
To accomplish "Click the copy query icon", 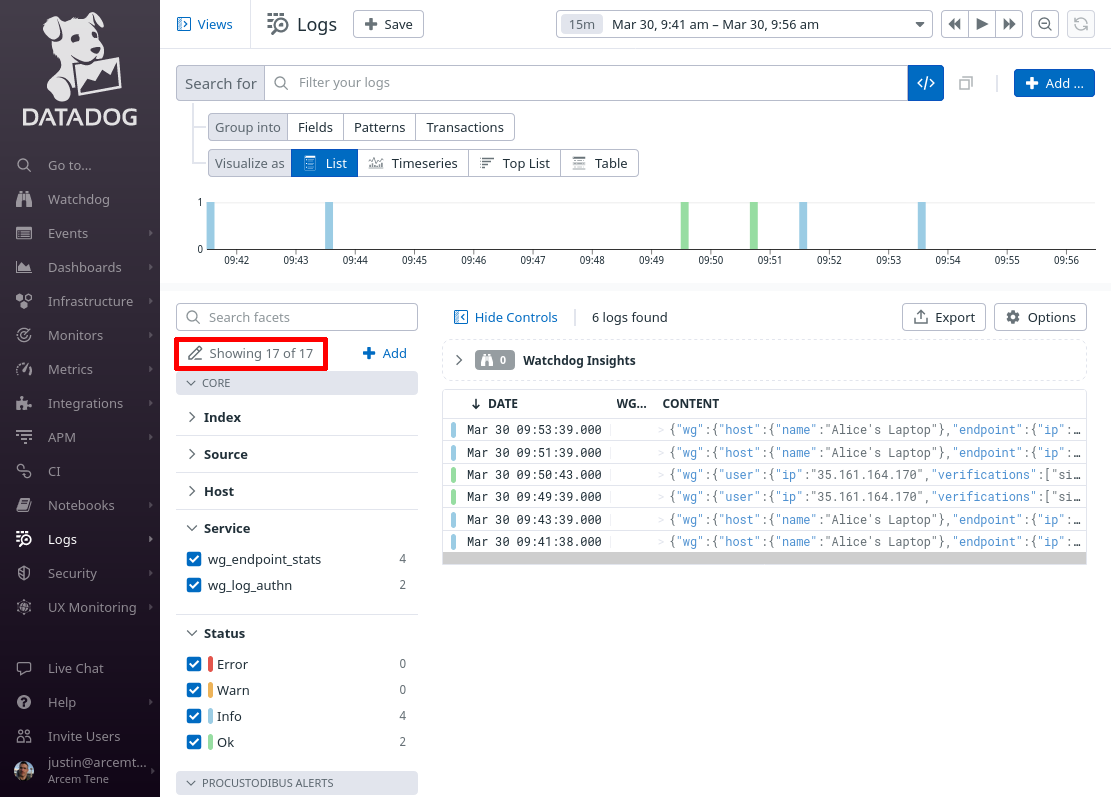I will (966, 84).
